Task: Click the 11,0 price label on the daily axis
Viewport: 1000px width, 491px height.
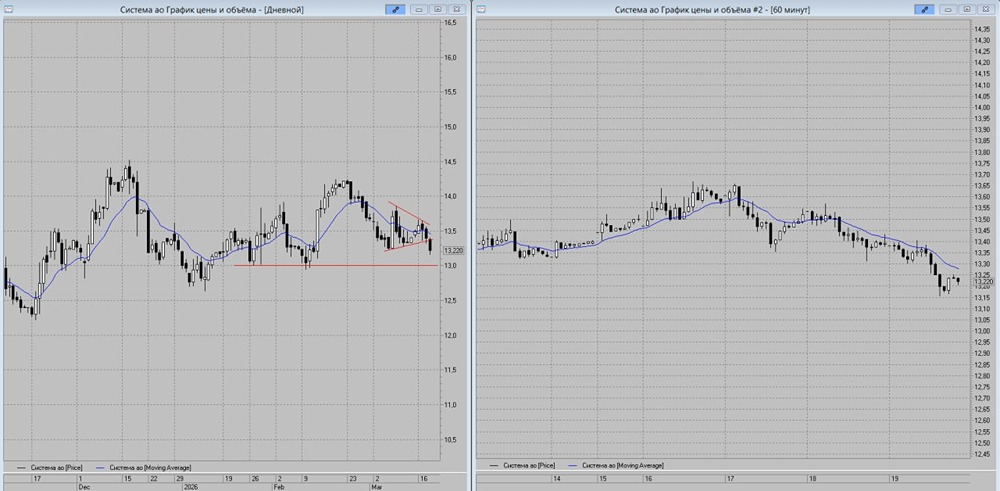Action: click(450, 405)
